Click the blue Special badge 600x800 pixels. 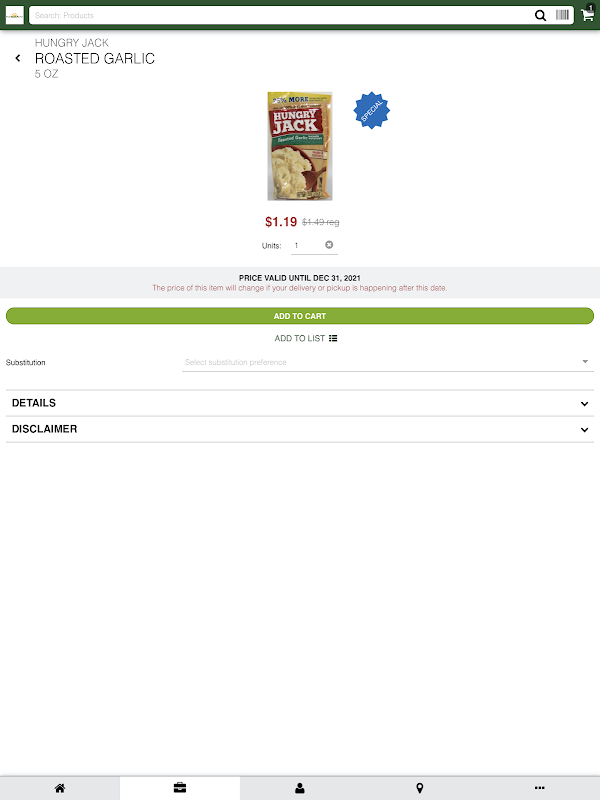[x=371, y=110]
